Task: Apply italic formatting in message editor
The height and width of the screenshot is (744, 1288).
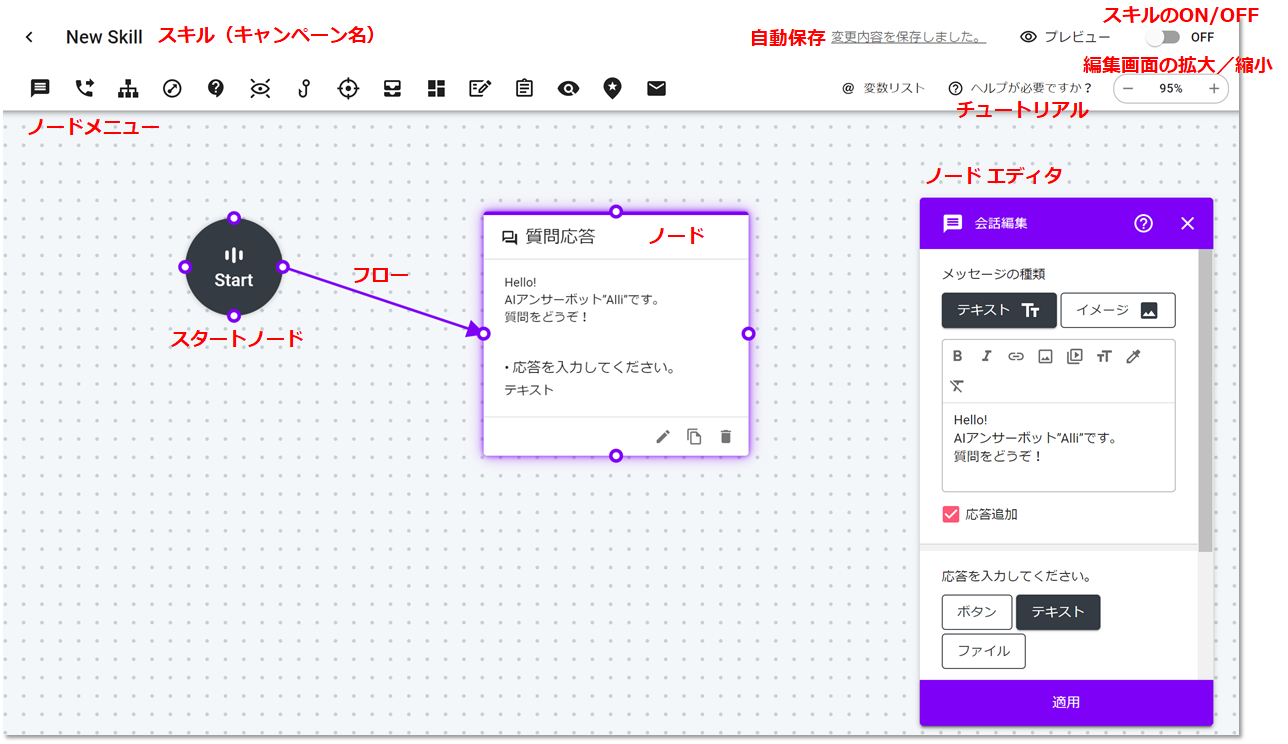Action: point(986,356)
